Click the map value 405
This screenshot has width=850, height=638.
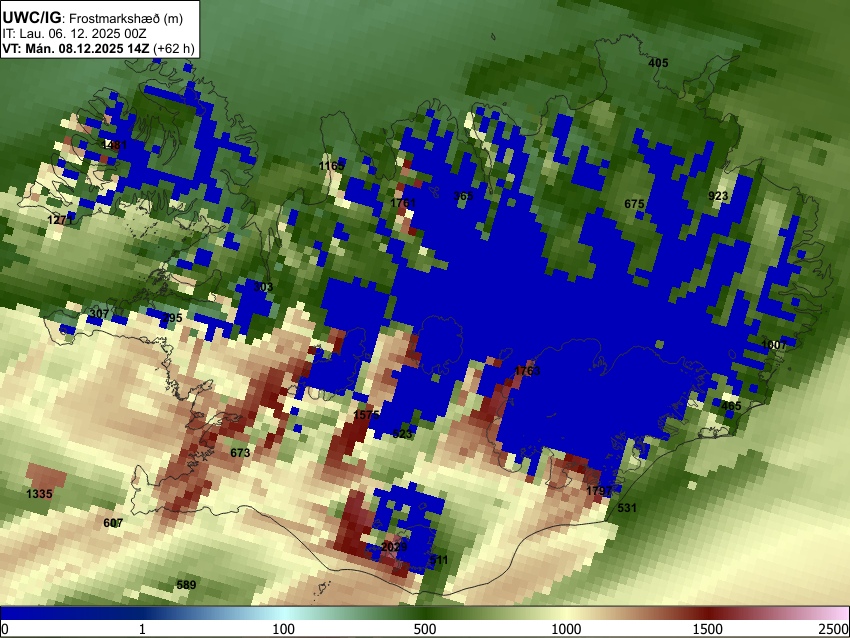658,63
